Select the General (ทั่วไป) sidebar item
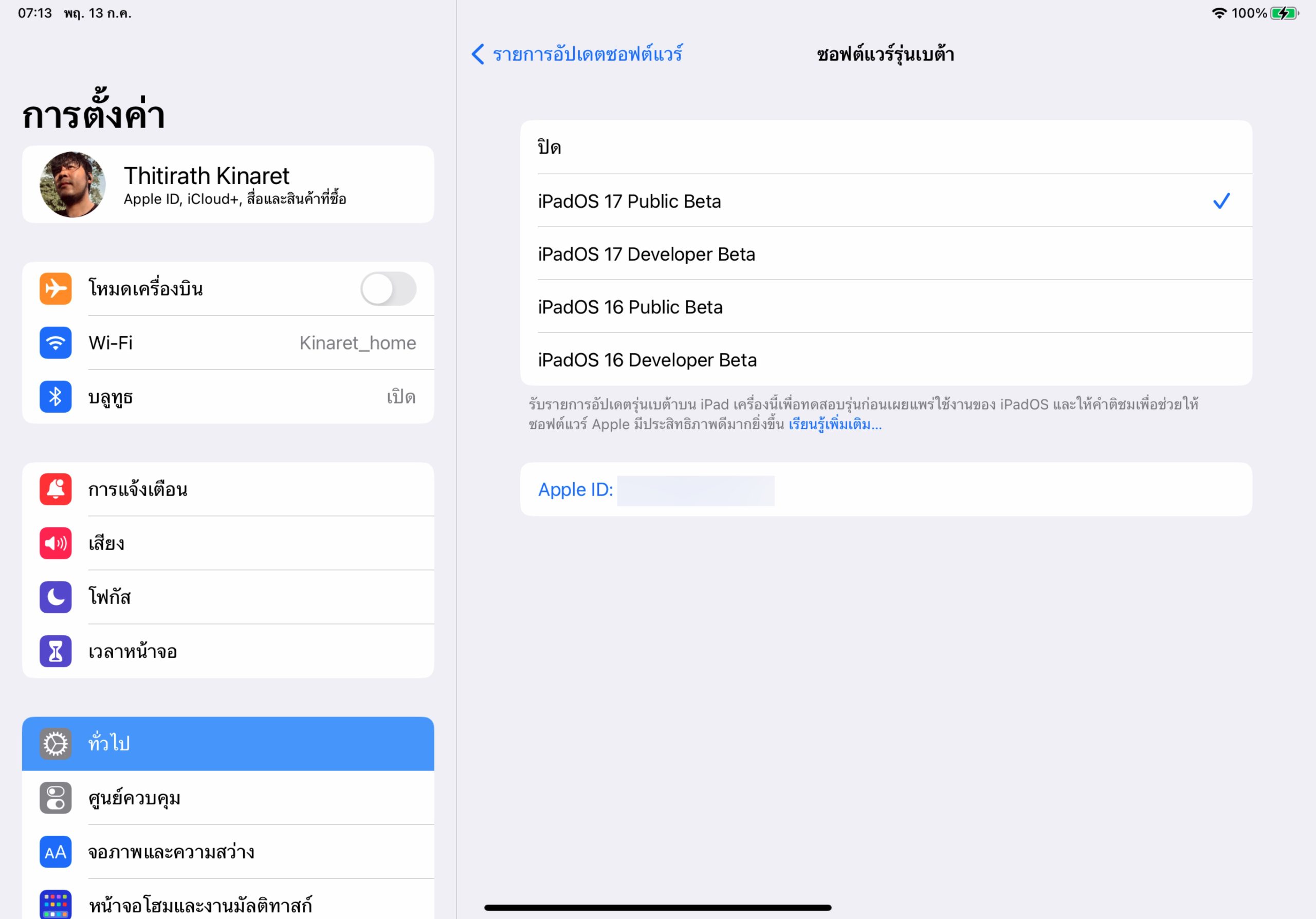The width and height of the screenshot is (1316, 919). coord(228,744)
